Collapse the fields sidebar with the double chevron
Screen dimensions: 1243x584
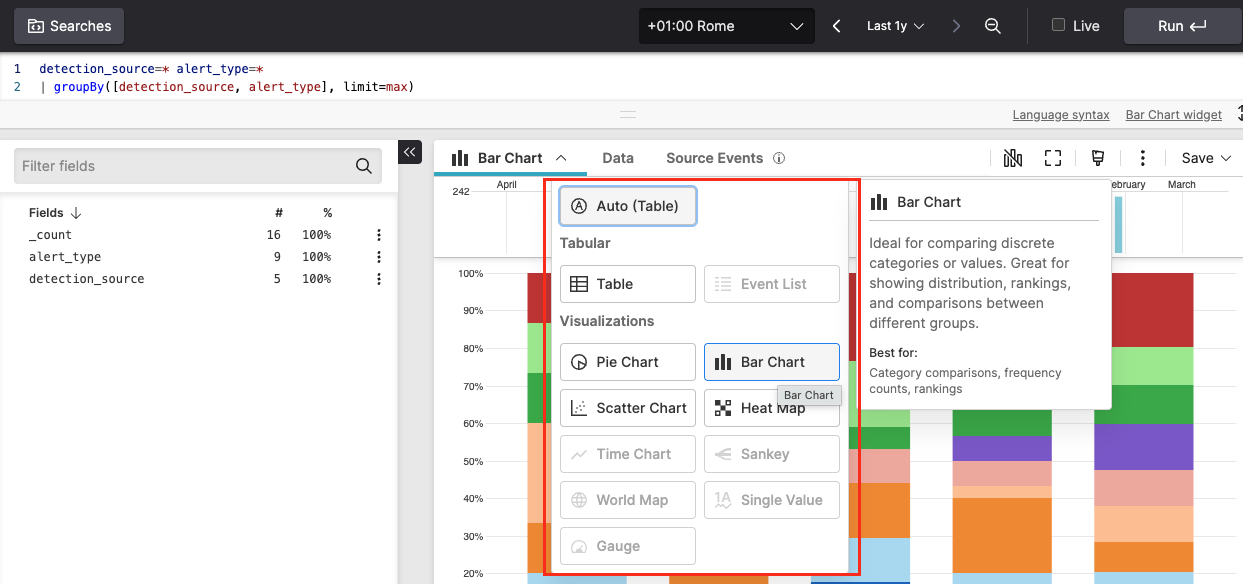tap(409, 152)
